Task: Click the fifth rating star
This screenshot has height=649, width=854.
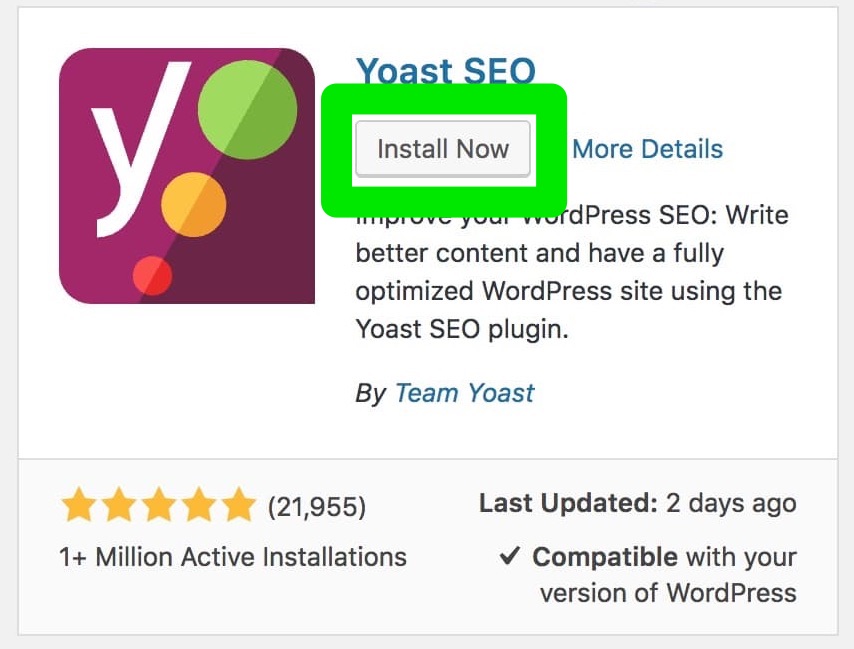Action: (x=239, y=506)
